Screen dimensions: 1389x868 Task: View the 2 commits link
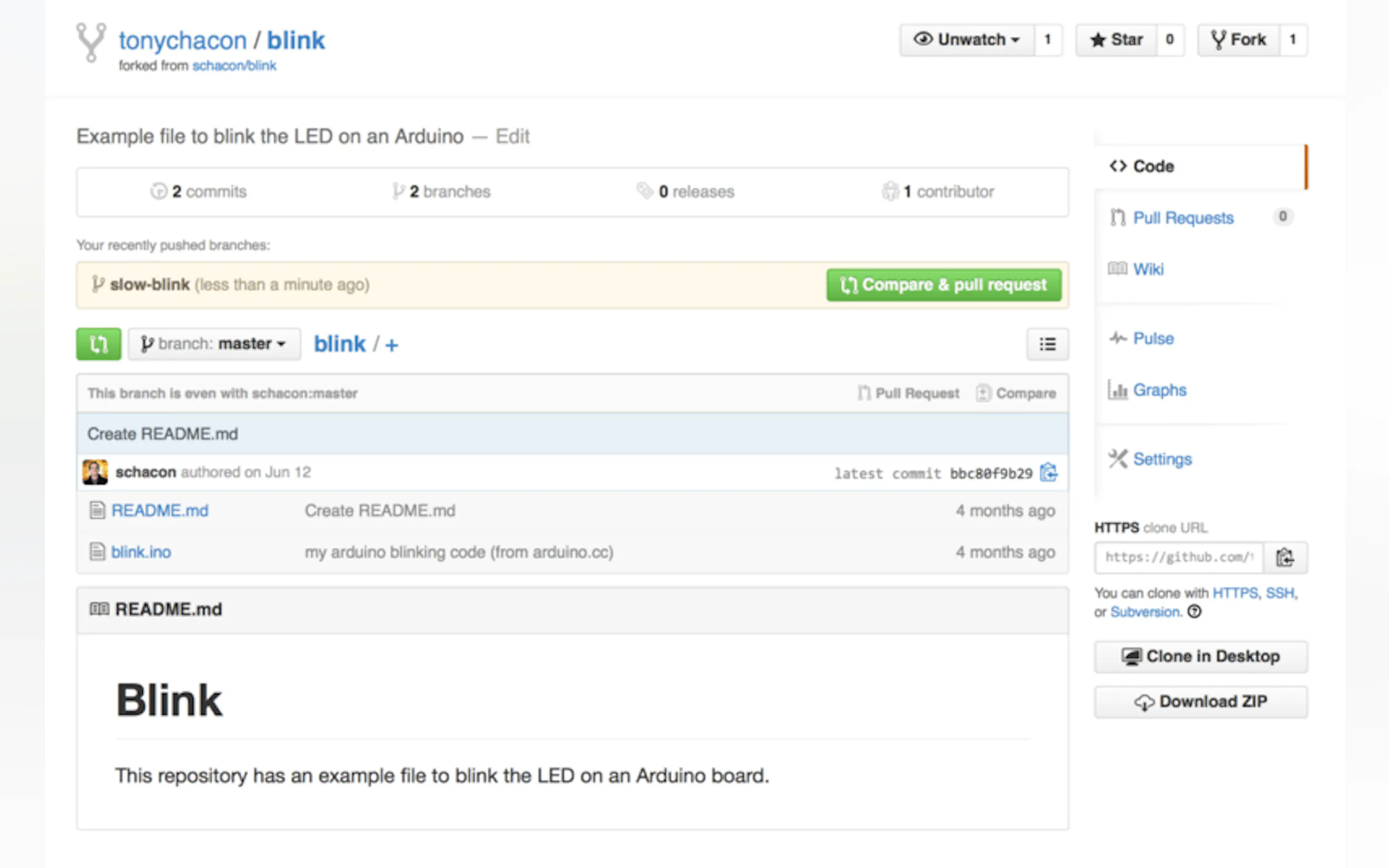point(199,192)
